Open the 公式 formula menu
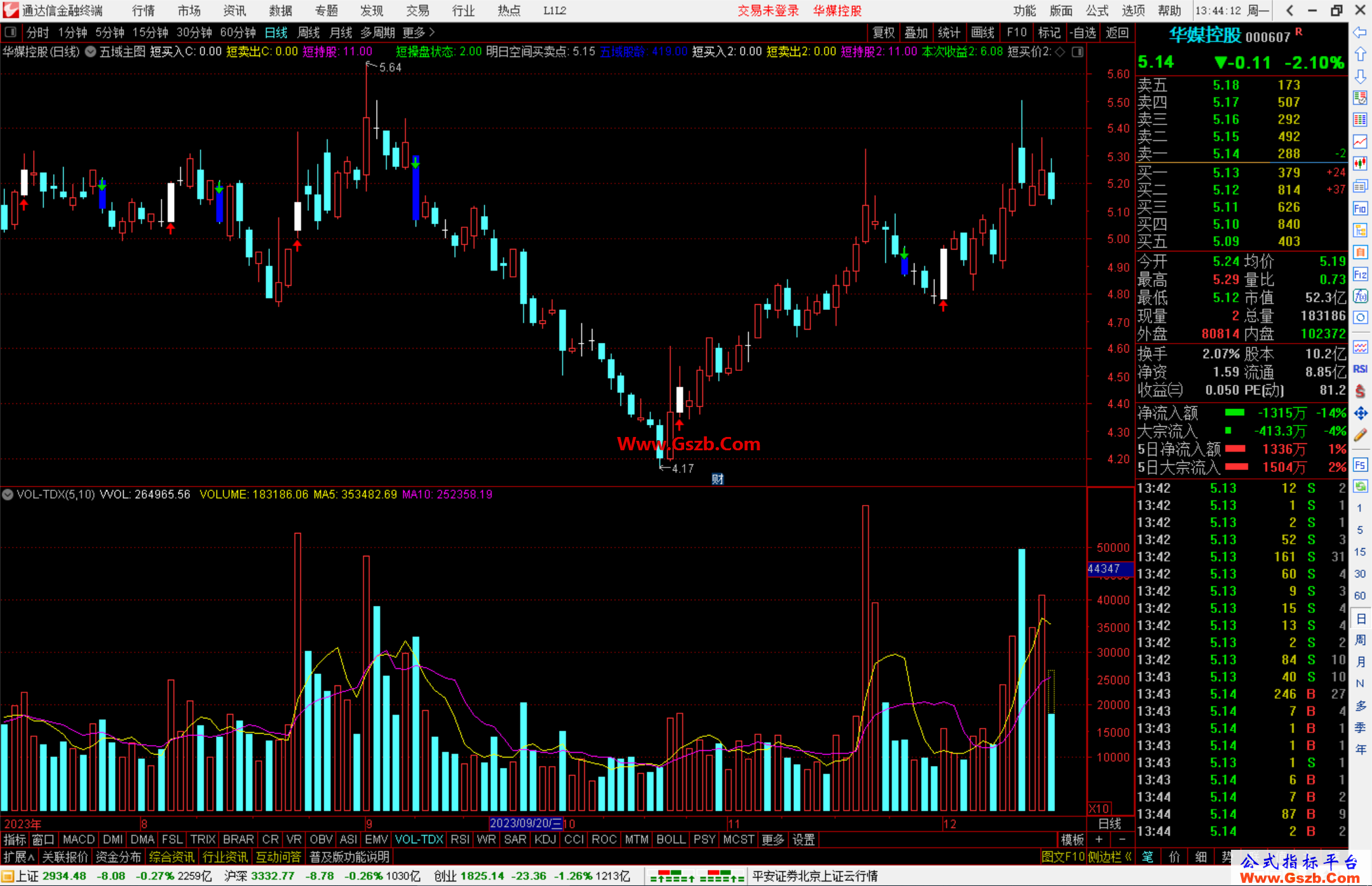Image resolution: width=1372 pixels, height=886 pixels. 1097,11
